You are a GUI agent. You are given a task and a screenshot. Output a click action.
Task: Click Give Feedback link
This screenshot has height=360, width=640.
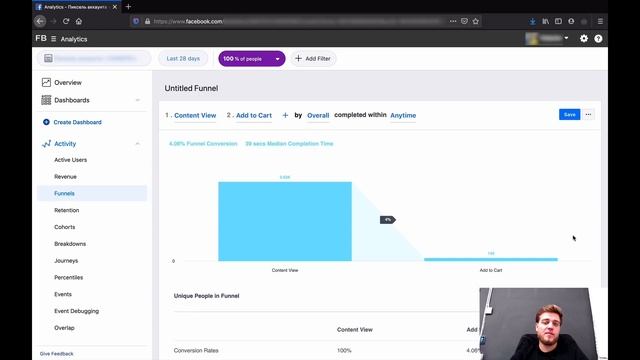pos(56,354)
